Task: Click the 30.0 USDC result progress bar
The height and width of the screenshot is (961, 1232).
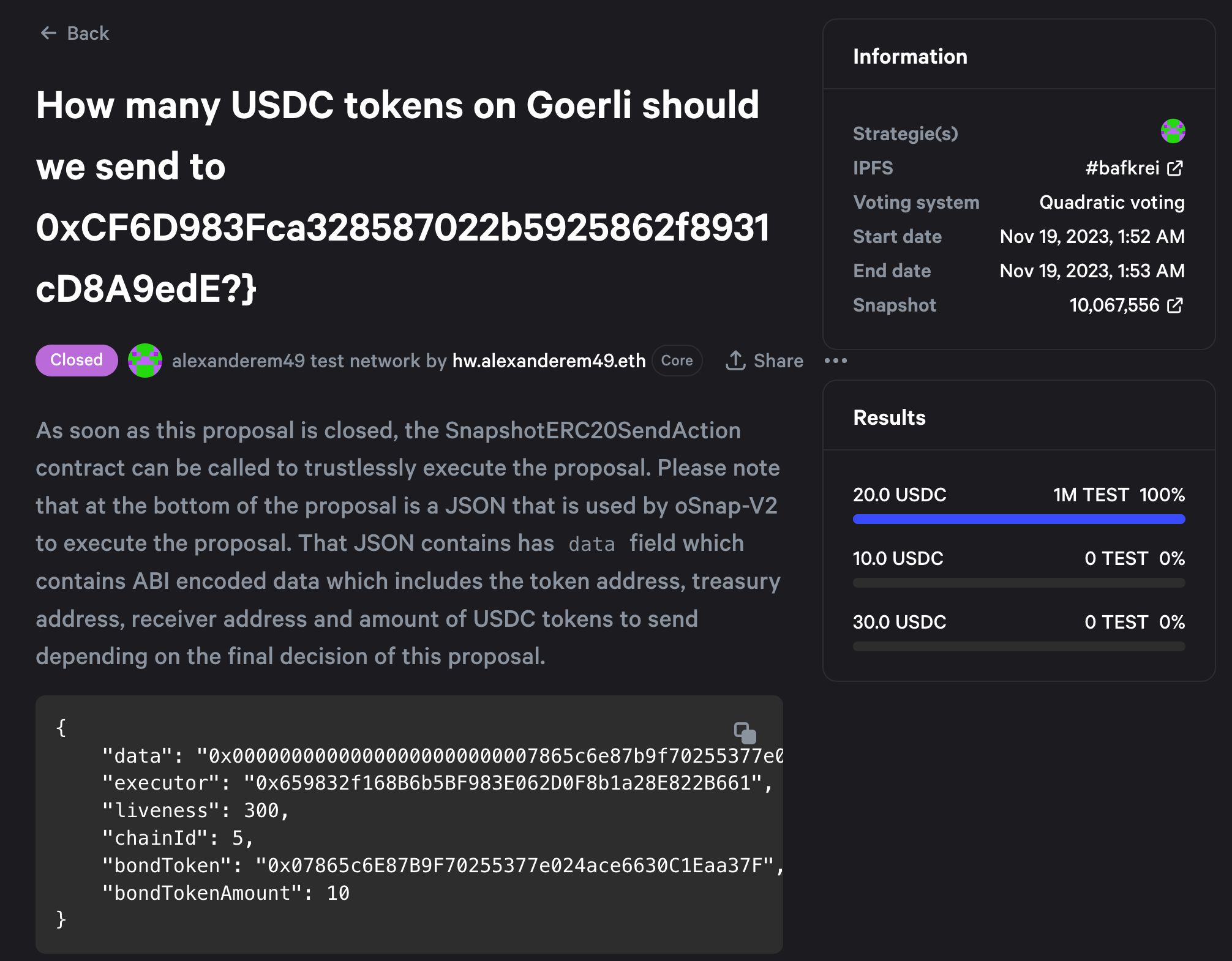Action: tap(1019, 646)
